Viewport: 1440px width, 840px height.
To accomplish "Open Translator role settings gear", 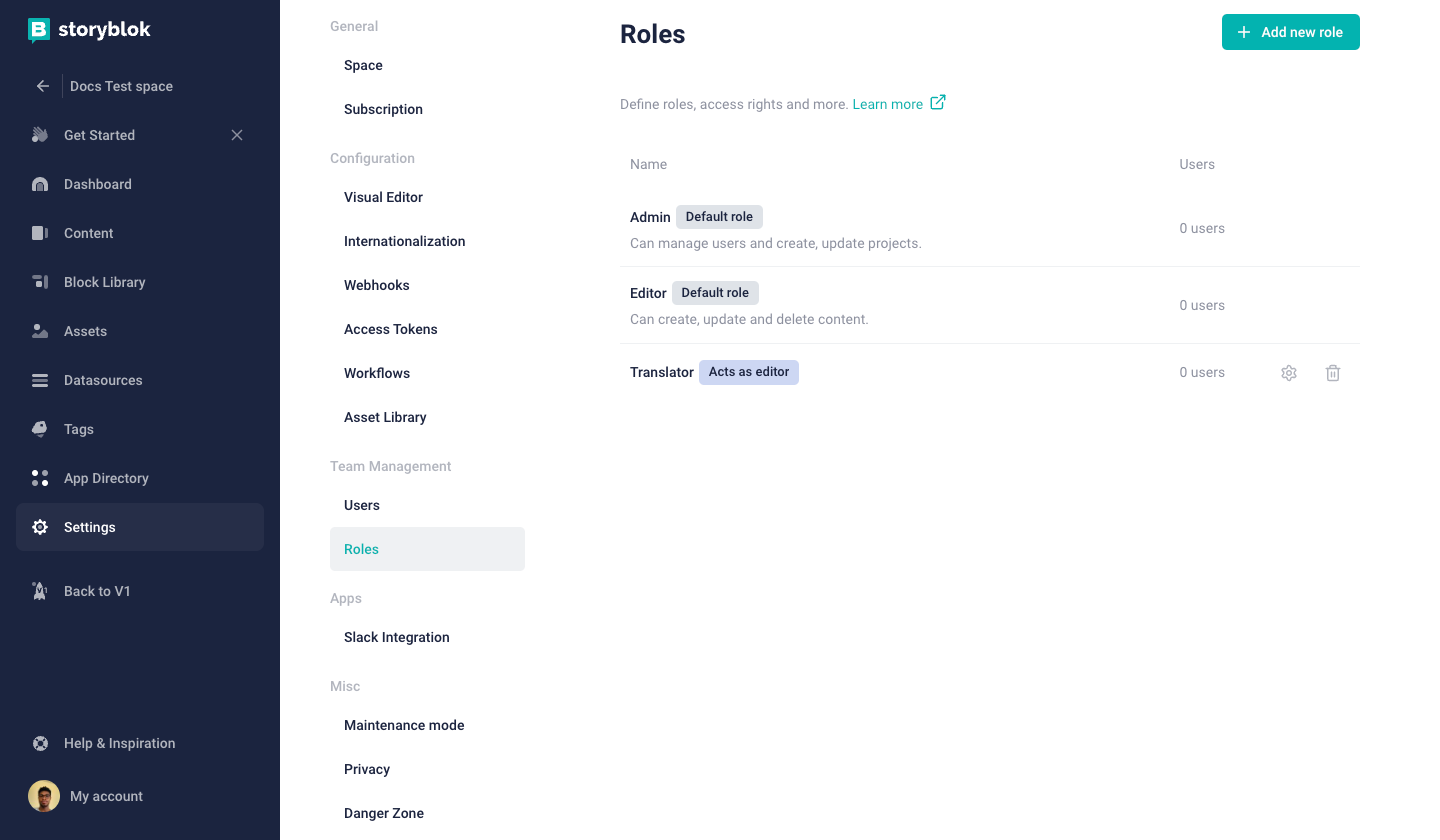I will [x=1289, y=373].
